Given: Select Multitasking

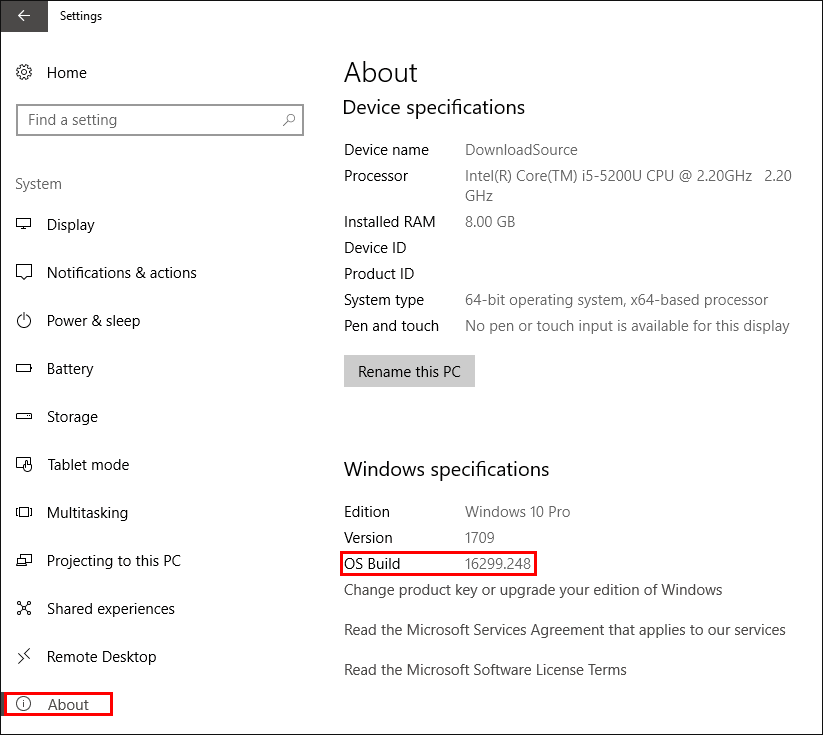Looking at the screenshot, I should tap(88, 513).
